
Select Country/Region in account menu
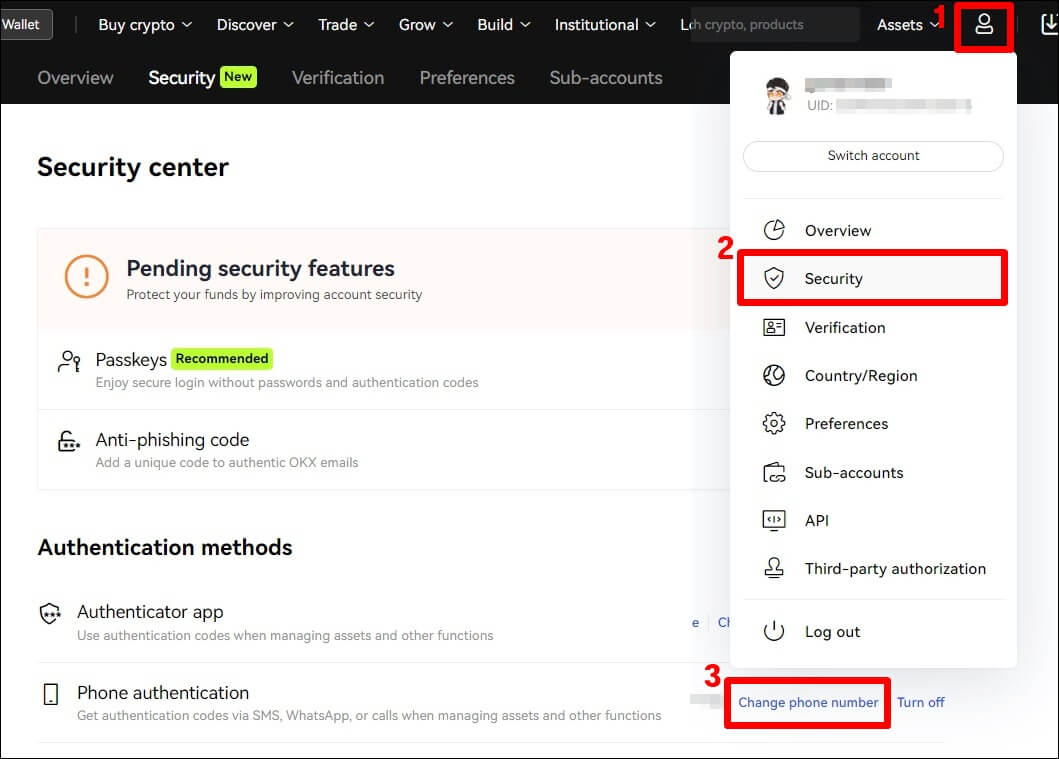click(x=873, y=375)
